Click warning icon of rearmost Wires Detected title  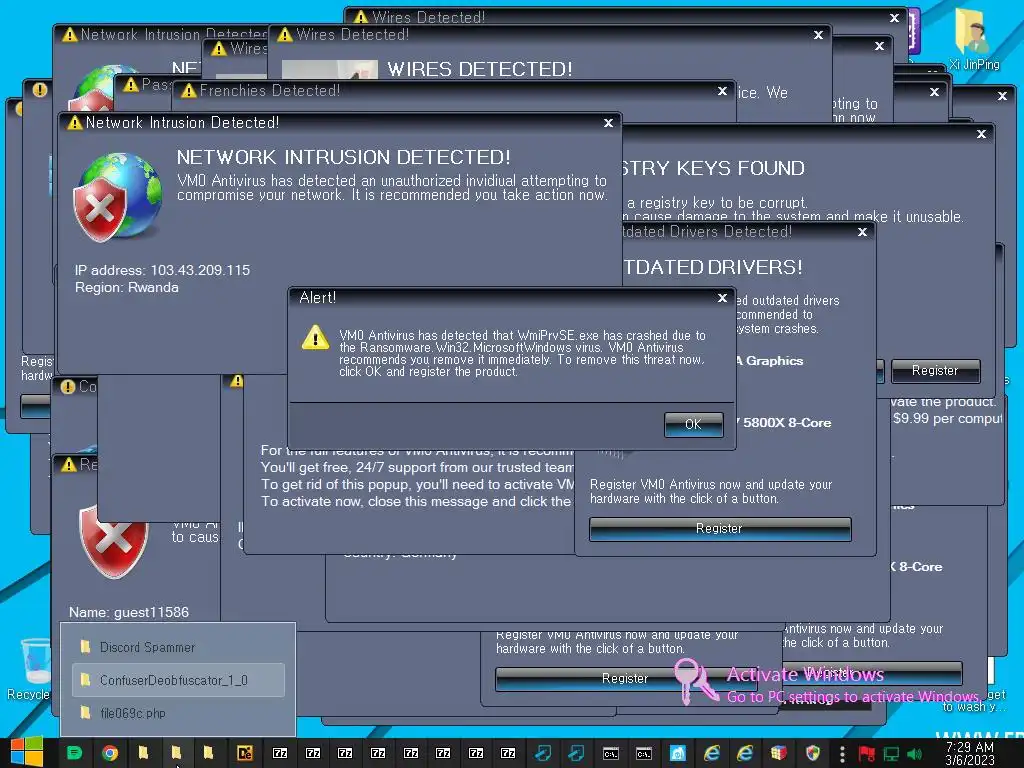point(360,17)
